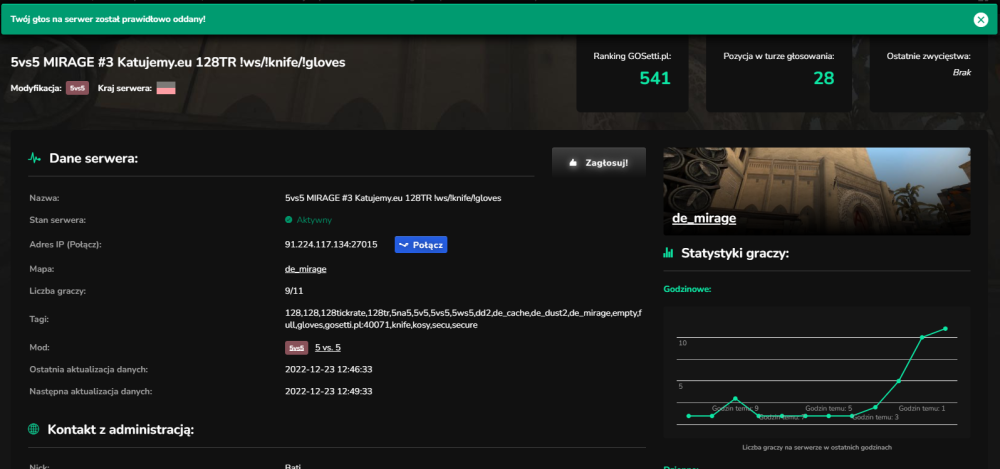Viewport: 1000px width, 469px height.
Task: Click the pulse icon beside Dane serwera
Action: [x=35, y=158]
